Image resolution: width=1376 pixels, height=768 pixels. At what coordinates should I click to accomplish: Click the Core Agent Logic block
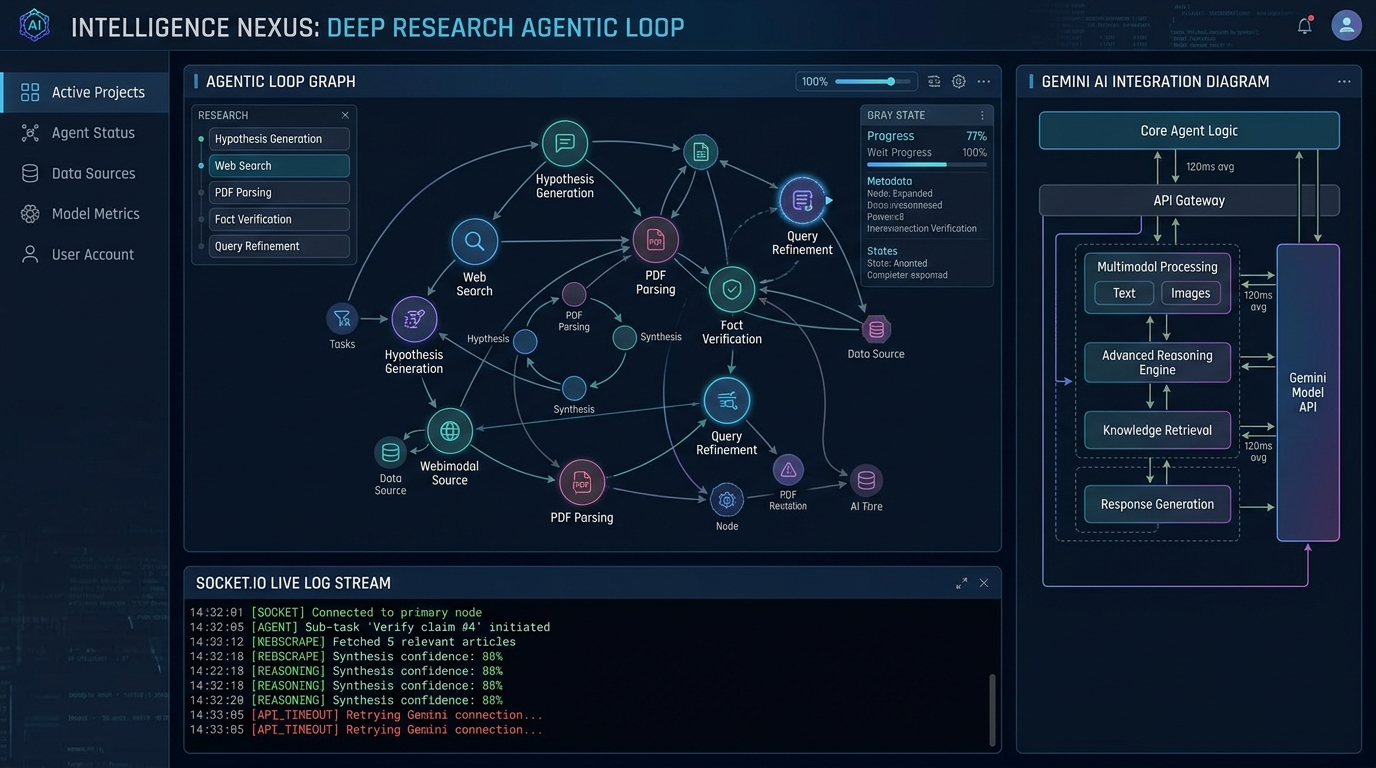[x=1189, y=131]
